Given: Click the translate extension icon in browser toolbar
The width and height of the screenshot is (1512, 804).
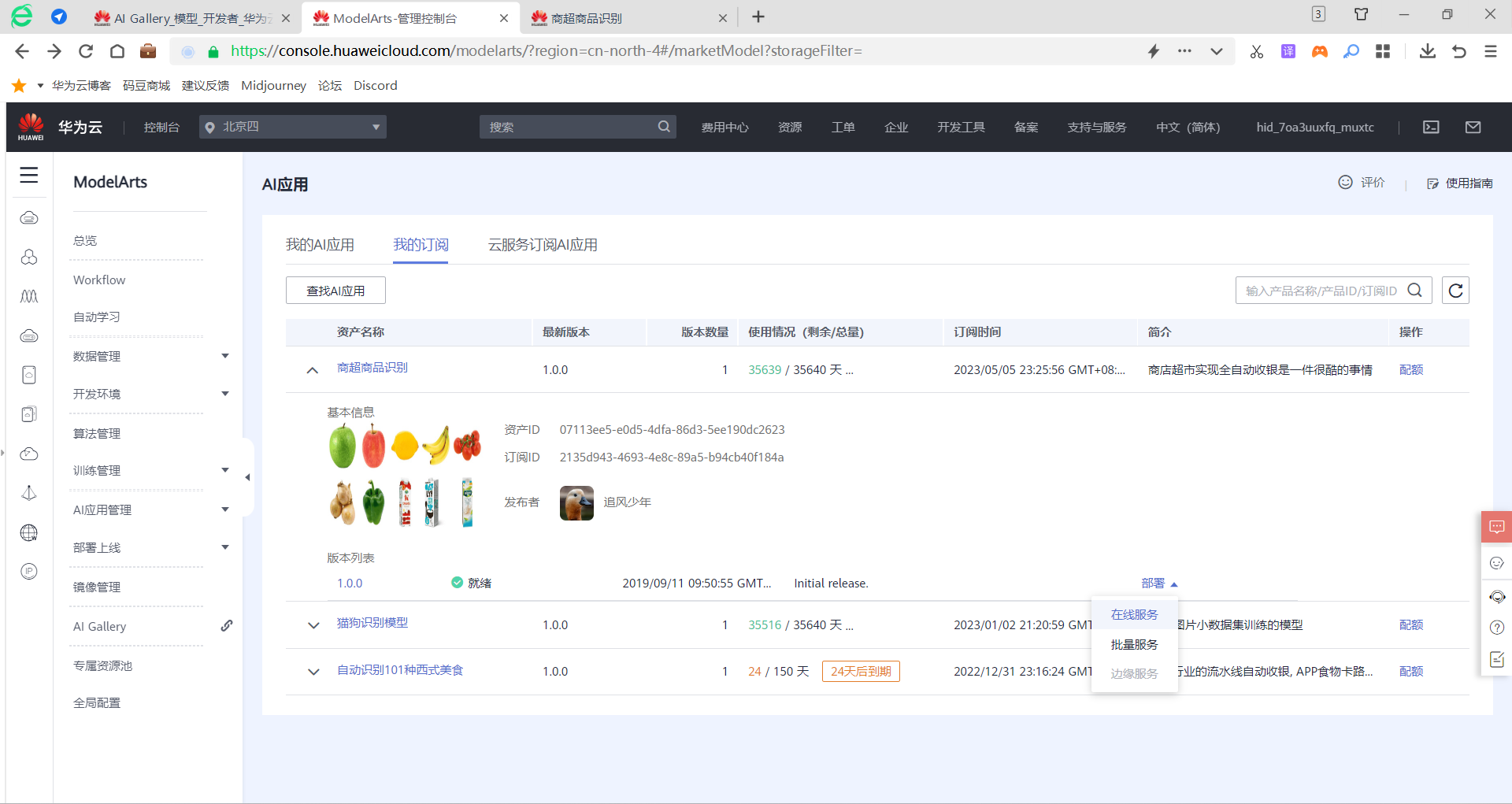Looking at the screenshot, I should (x=1288, y=51).
